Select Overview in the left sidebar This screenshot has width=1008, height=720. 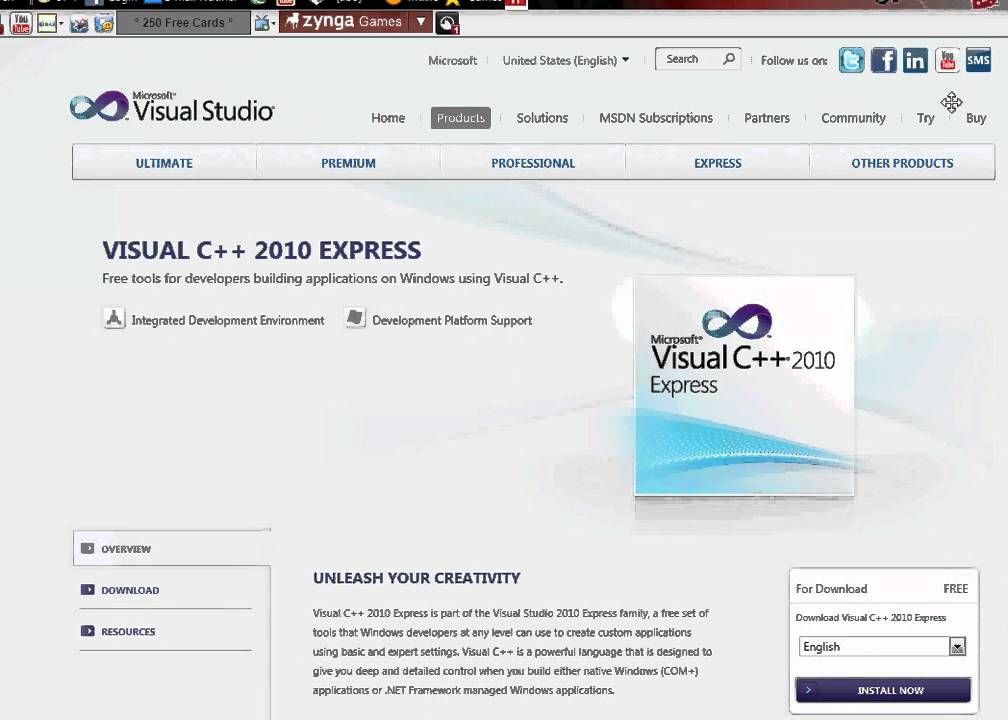coord(172,548)
